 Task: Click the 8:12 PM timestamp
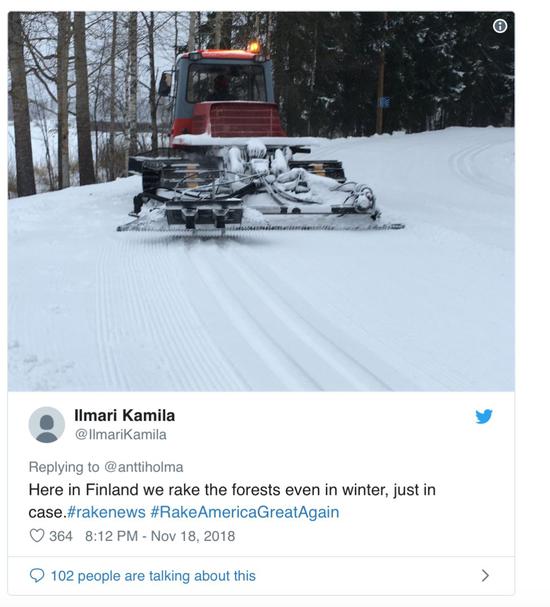coord(111,536)
